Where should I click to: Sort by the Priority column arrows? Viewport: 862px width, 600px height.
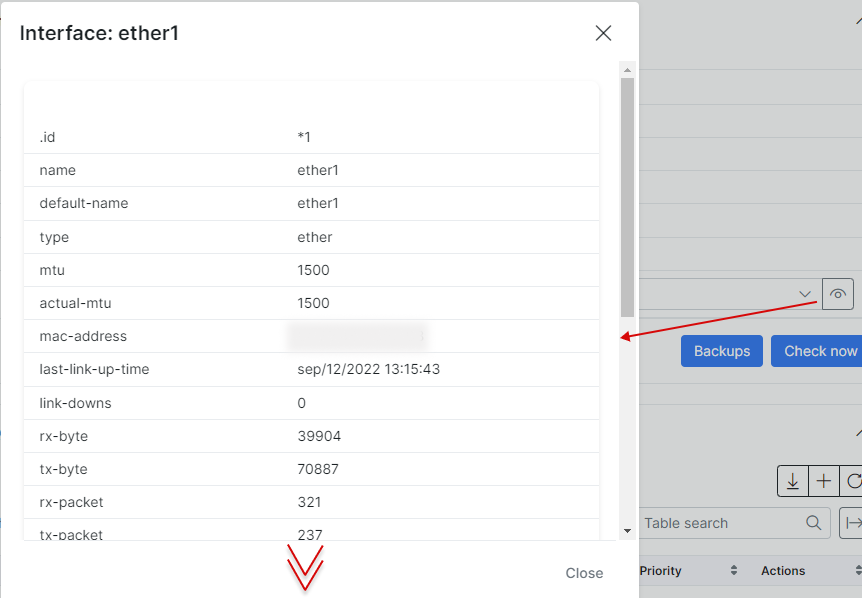pyautogui.click(x=733, y=570)
